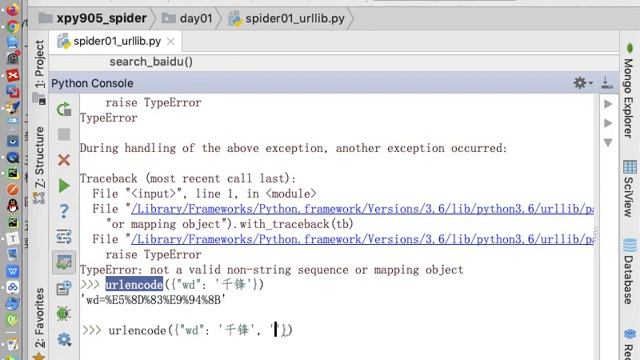Click the Favorites star icon

pyautogui.click(x=39, y=356)
